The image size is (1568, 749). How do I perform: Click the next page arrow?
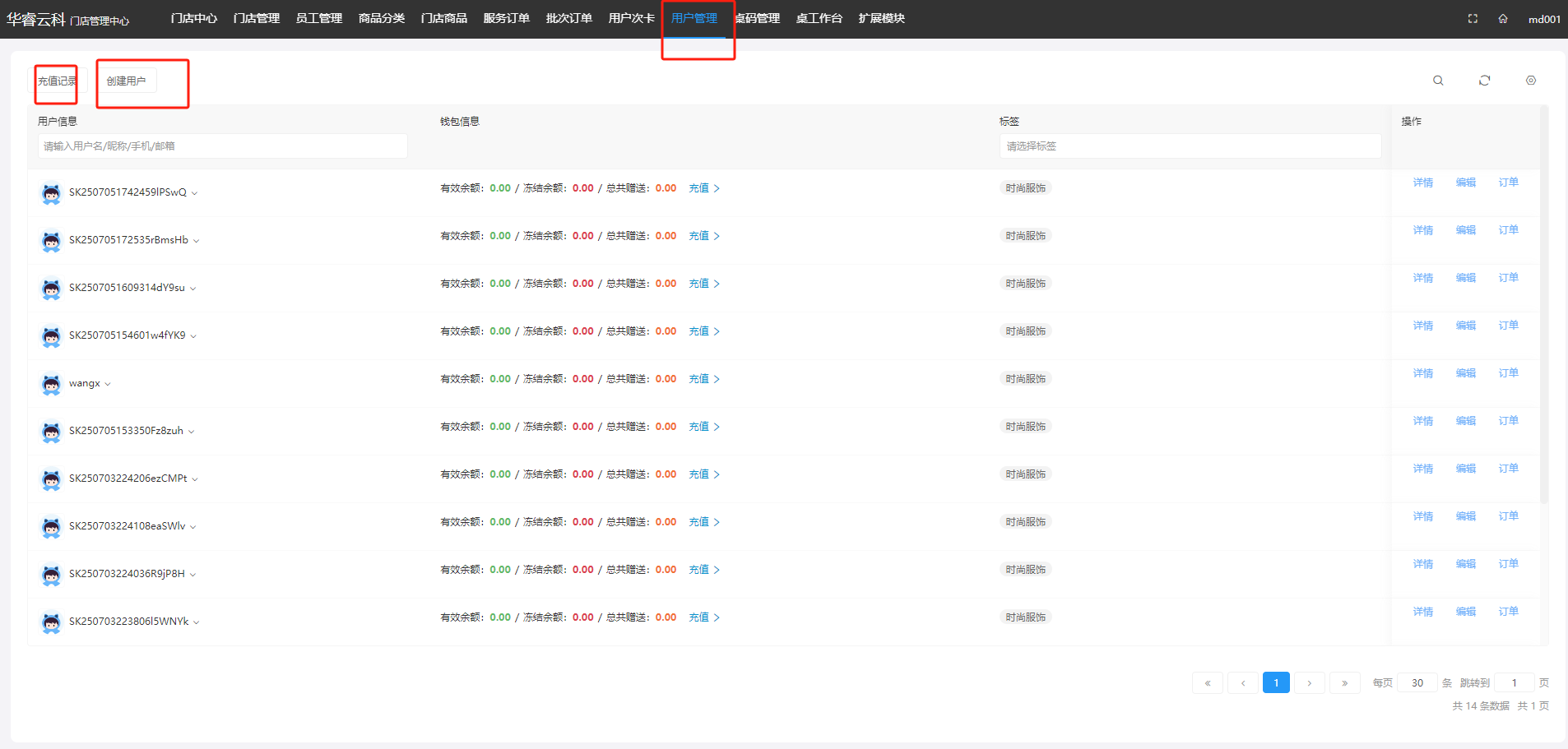(x=1309, y=683)
